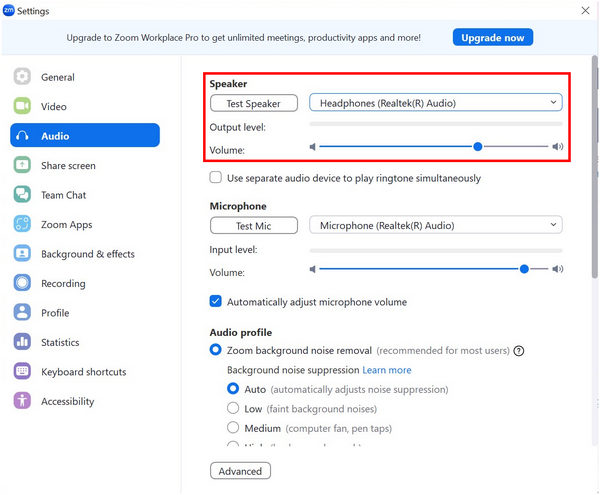
Task: Click the speaker volume high icon
Action: pos(558,147)
